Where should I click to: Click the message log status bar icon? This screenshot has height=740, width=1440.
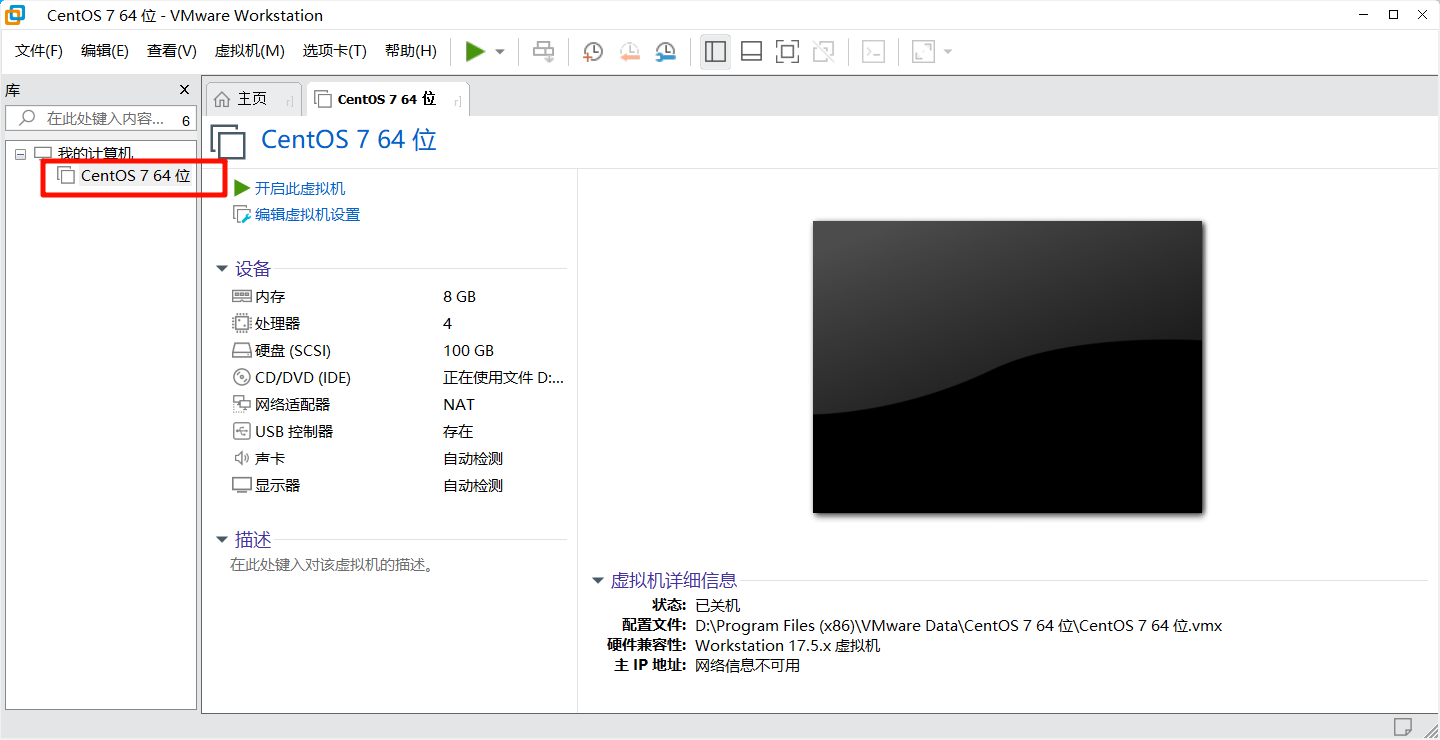point(1403,726)
